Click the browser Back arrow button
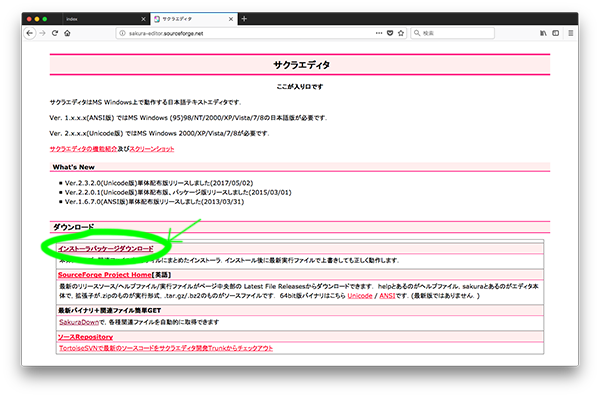Viewport: 600px width, 397px height. (30, 33)
